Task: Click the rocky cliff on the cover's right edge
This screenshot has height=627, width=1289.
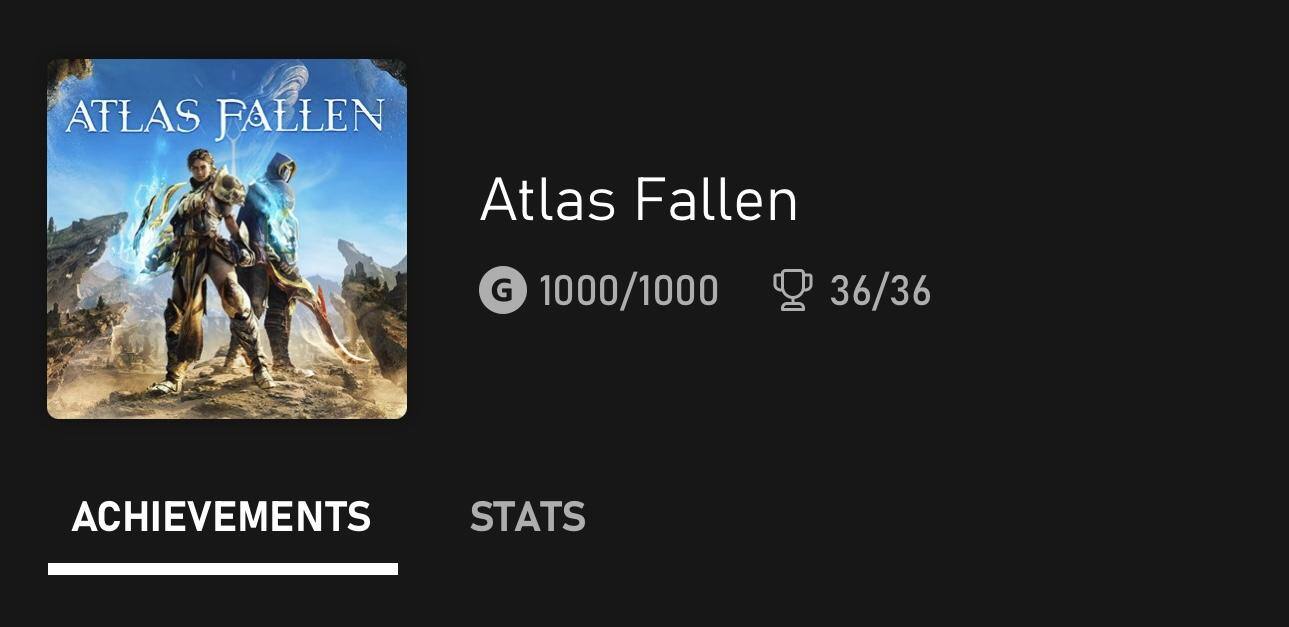Action: [375, 300]
